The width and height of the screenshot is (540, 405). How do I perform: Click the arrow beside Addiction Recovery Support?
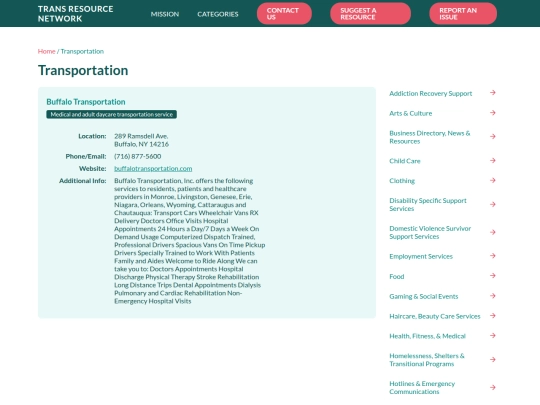coord(493,93)
